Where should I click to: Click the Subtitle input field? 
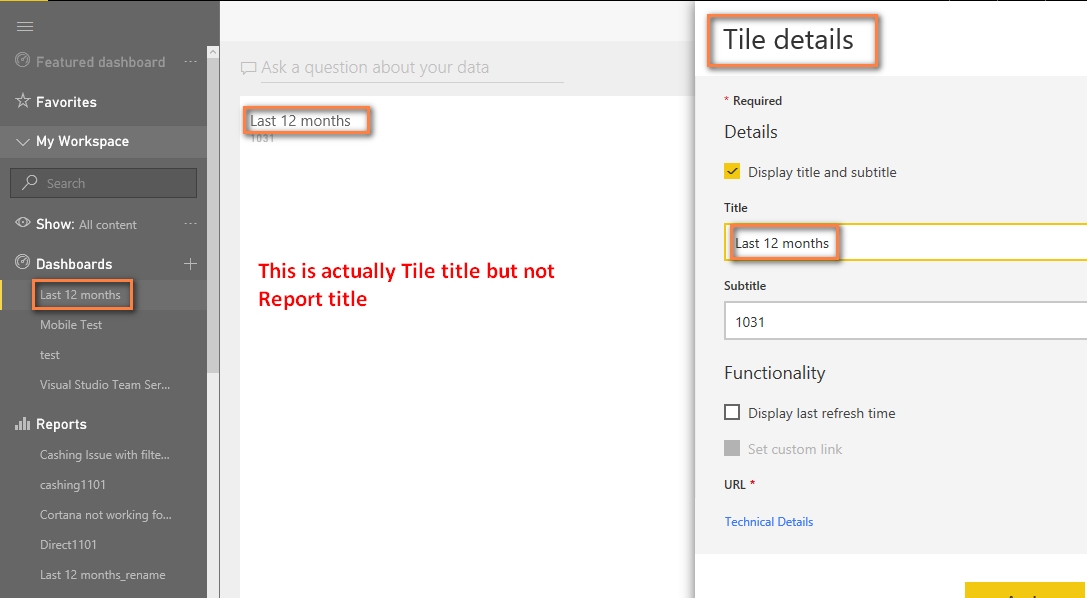(x=905, y=321)
